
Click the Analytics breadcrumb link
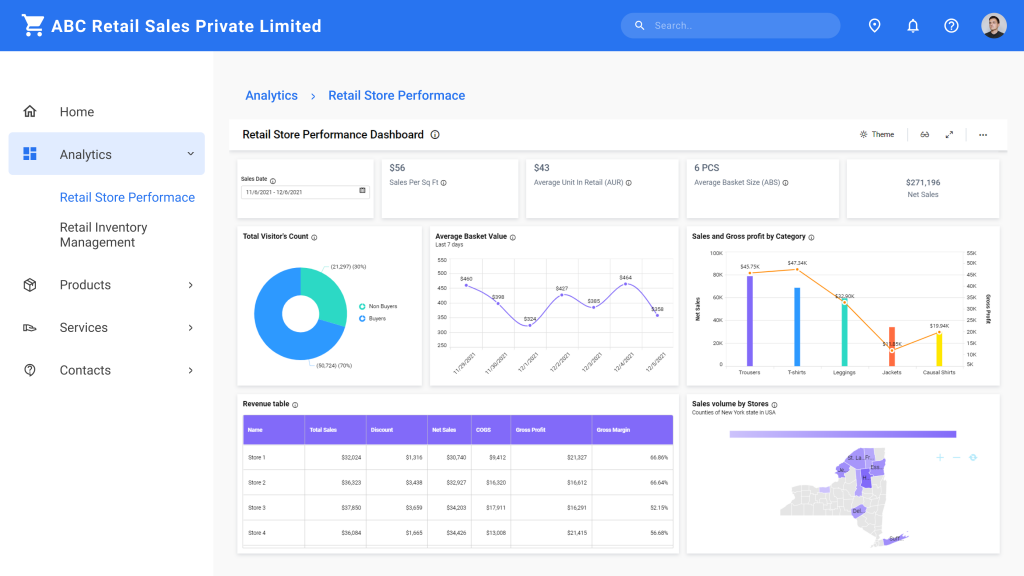[271, 95]
